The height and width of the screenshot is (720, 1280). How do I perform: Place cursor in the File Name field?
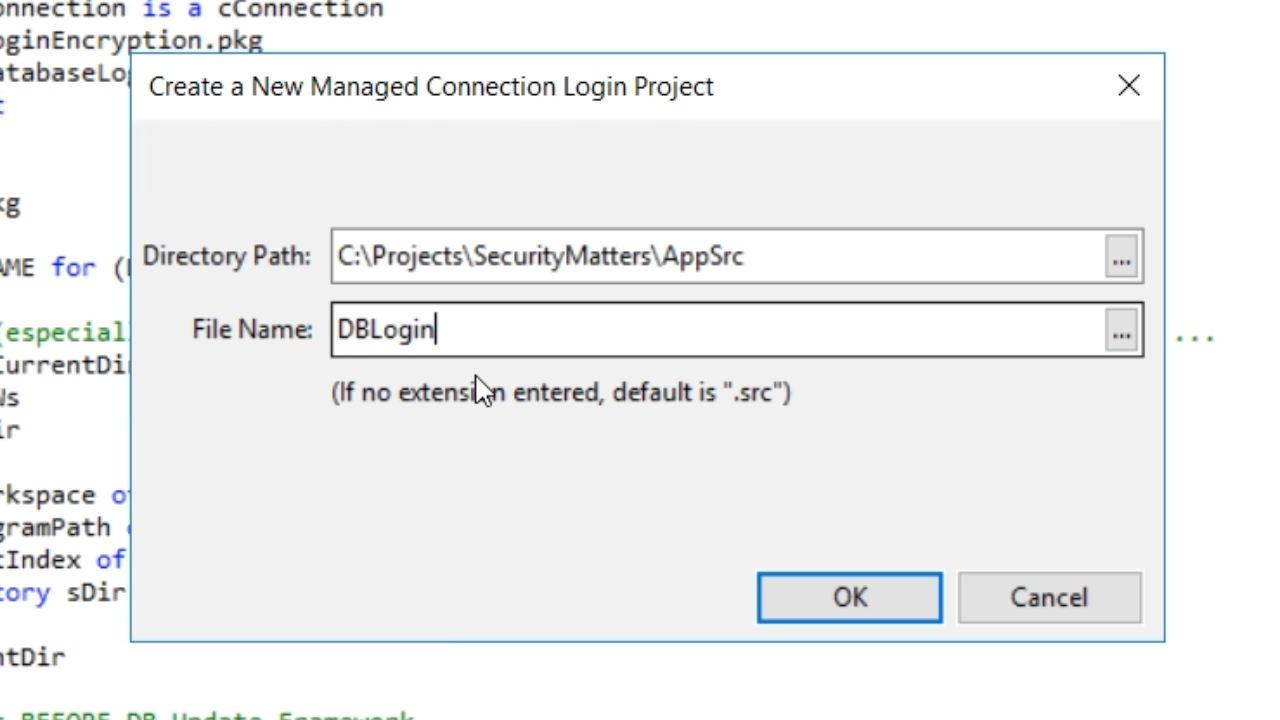click(x=718, y=331)
